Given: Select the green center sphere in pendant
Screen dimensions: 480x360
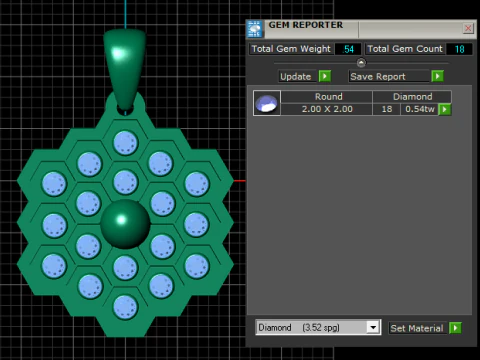Looking at the screenshot, I should [125, 224].
